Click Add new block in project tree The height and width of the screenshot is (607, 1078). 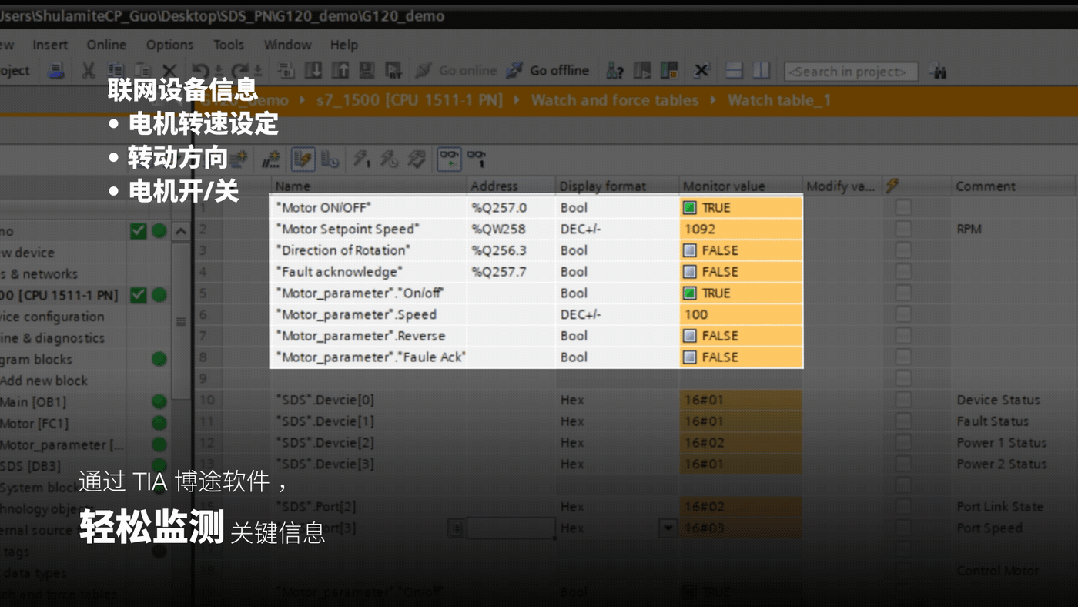pos(44,381)
